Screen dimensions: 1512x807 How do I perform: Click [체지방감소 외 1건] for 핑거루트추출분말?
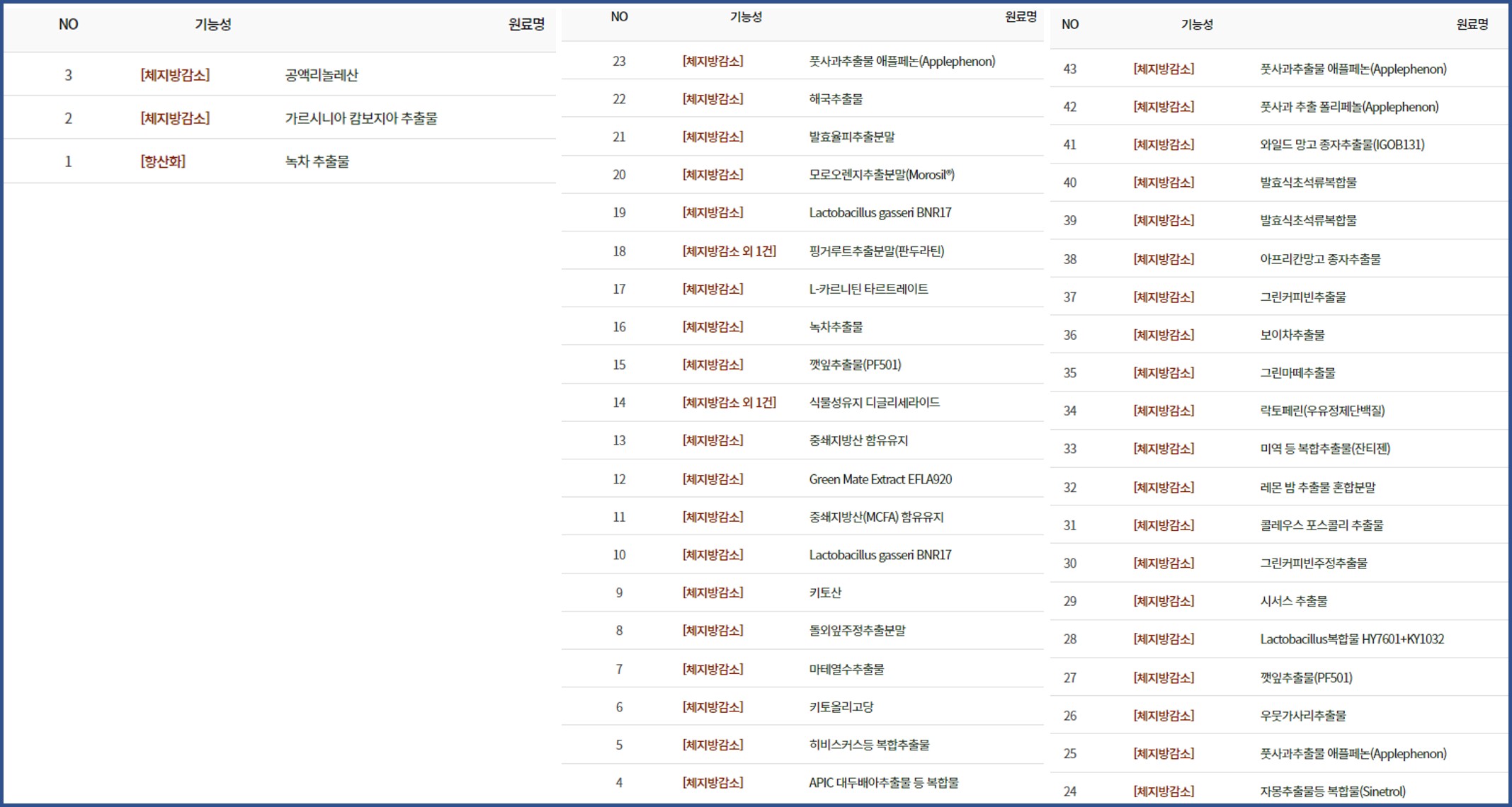pyautogui.click(x=729, y=251)
